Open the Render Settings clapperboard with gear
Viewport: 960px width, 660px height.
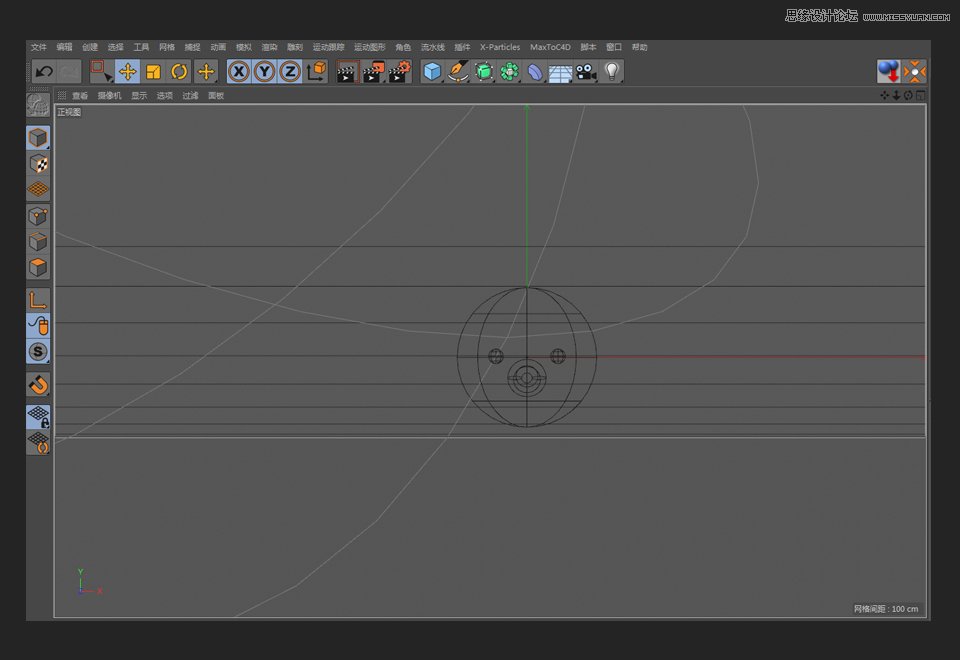[398, 71]
